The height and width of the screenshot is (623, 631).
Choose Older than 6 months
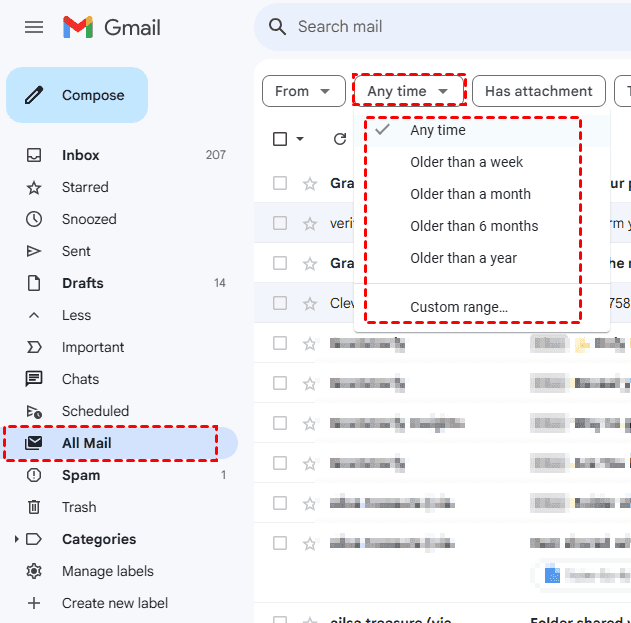click(x=482, y=226)
